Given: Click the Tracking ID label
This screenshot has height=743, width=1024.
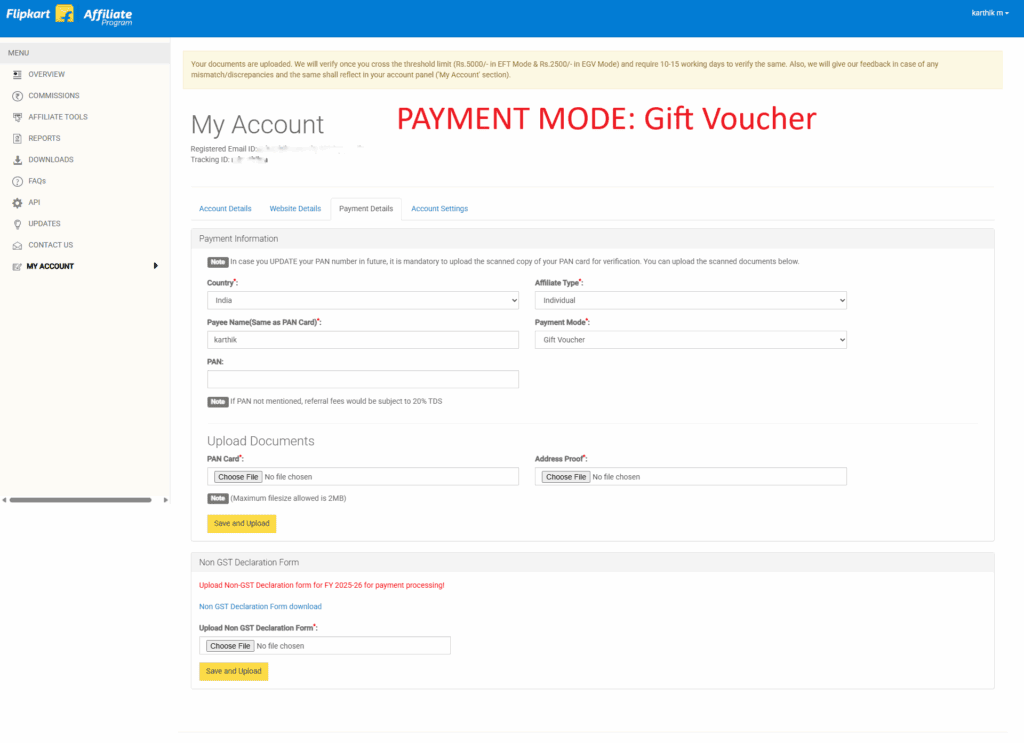Looking at the screenshot, I should click(x=209, y=160).
